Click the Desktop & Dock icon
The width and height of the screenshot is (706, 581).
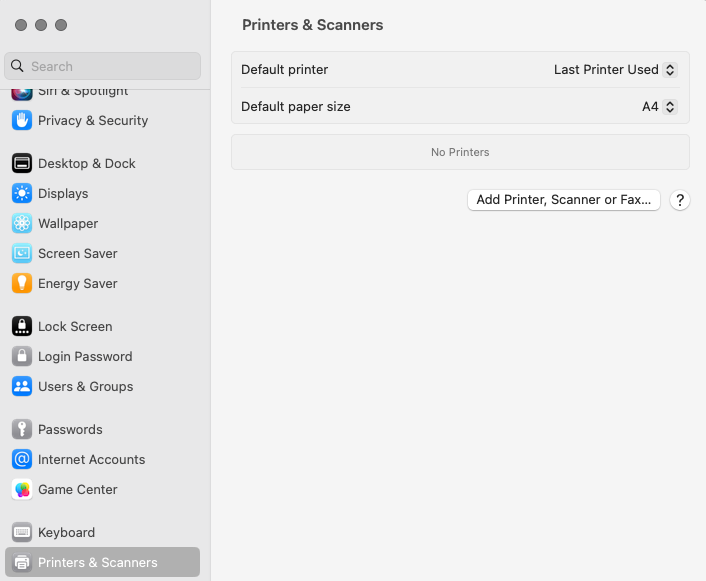tap(22, 163)
